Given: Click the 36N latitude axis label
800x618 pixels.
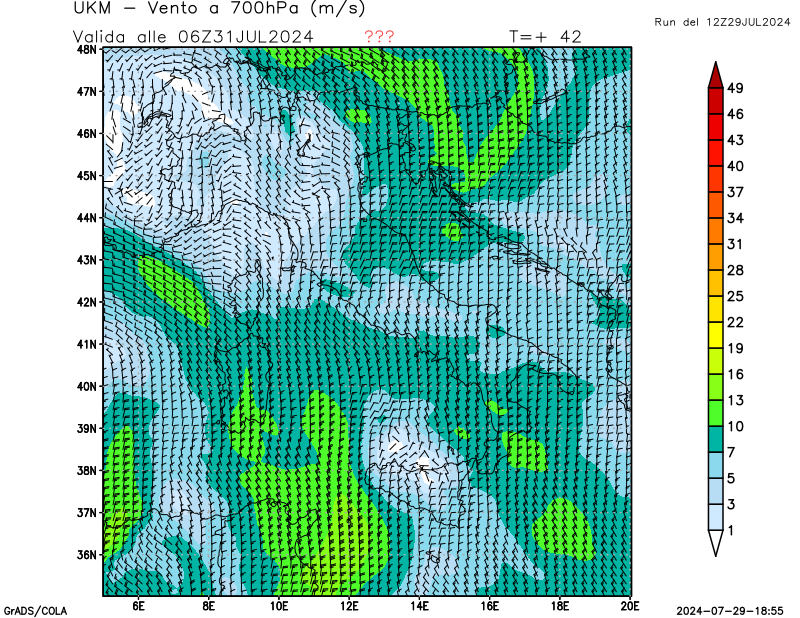Looking at the screenshot, I should coord(87,555).
